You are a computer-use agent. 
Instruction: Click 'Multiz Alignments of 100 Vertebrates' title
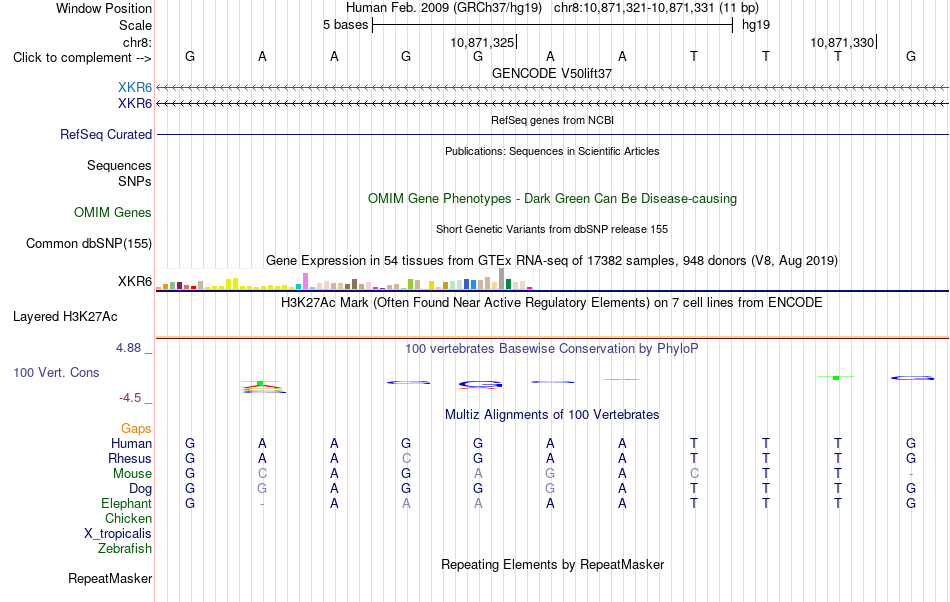(552, 415)
